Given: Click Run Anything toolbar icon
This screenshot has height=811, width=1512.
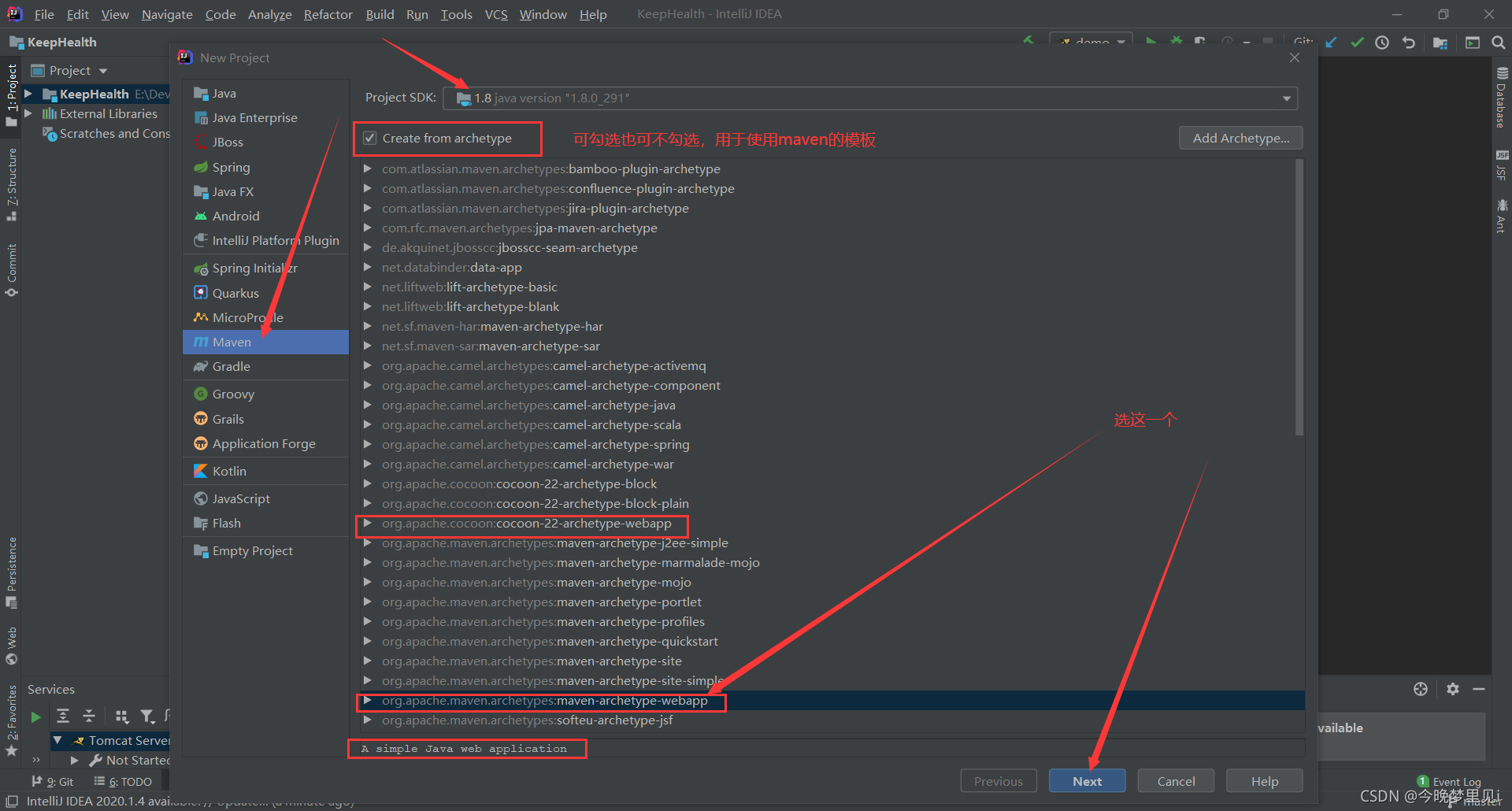Looking at the screenshot, I should pyautogui.click(x=1472, y=43).
